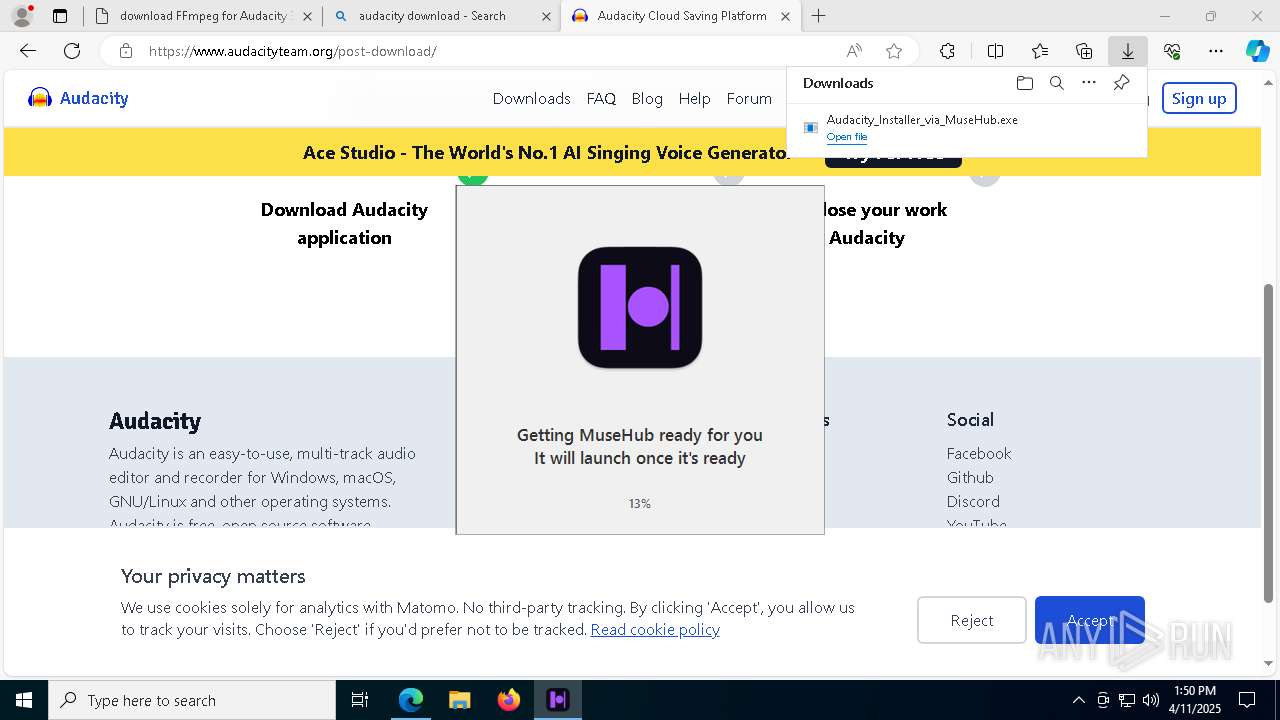Go back to the previous page

click(28, 51)
